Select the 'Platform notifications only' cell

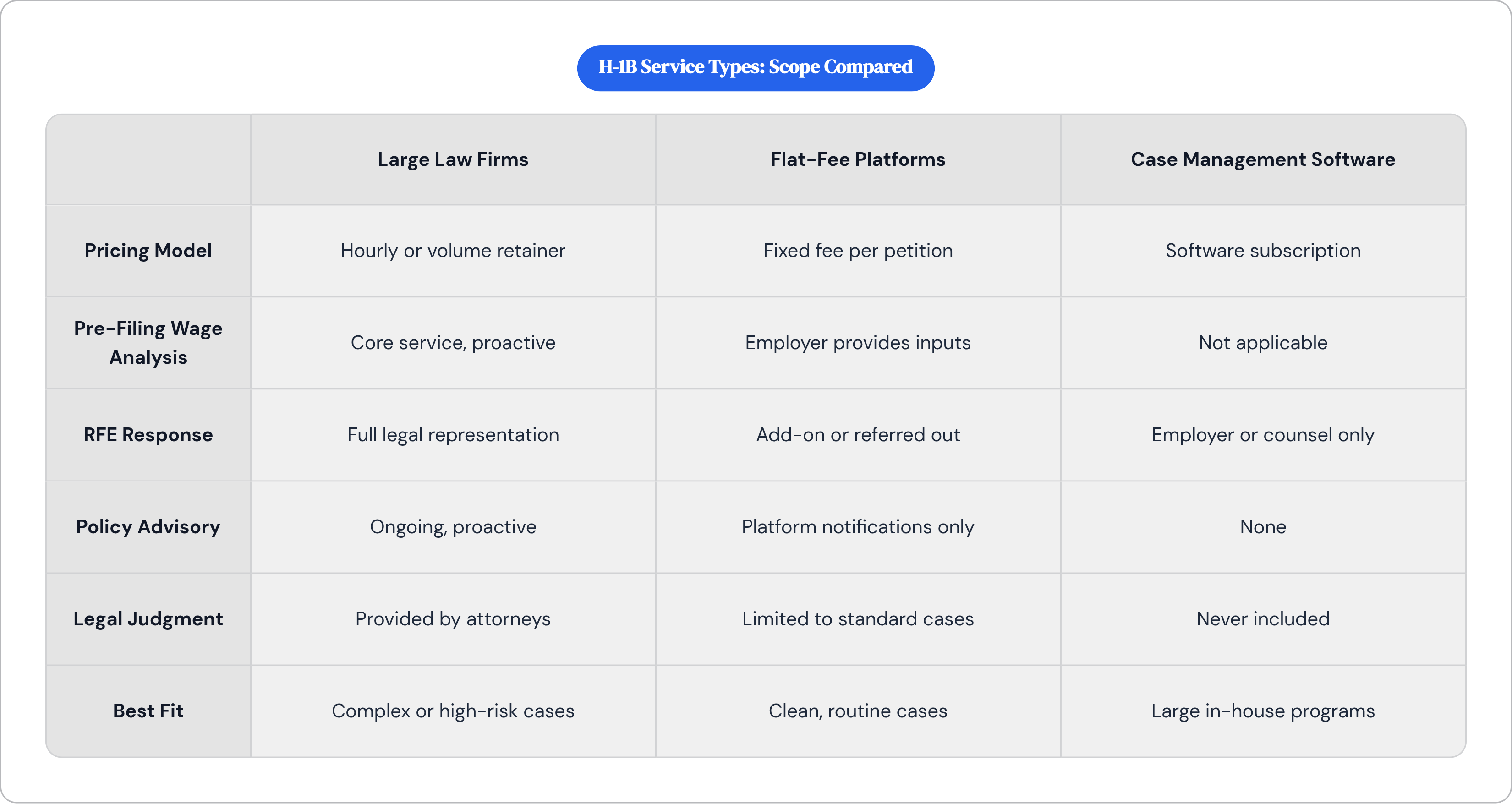[858, 527]
